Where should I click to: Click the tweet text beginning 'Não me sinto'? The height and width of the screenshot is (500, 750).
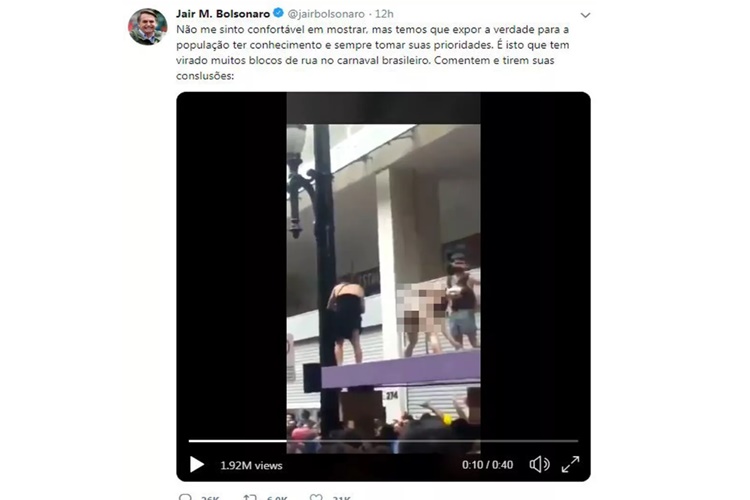(x=373, y=52)
